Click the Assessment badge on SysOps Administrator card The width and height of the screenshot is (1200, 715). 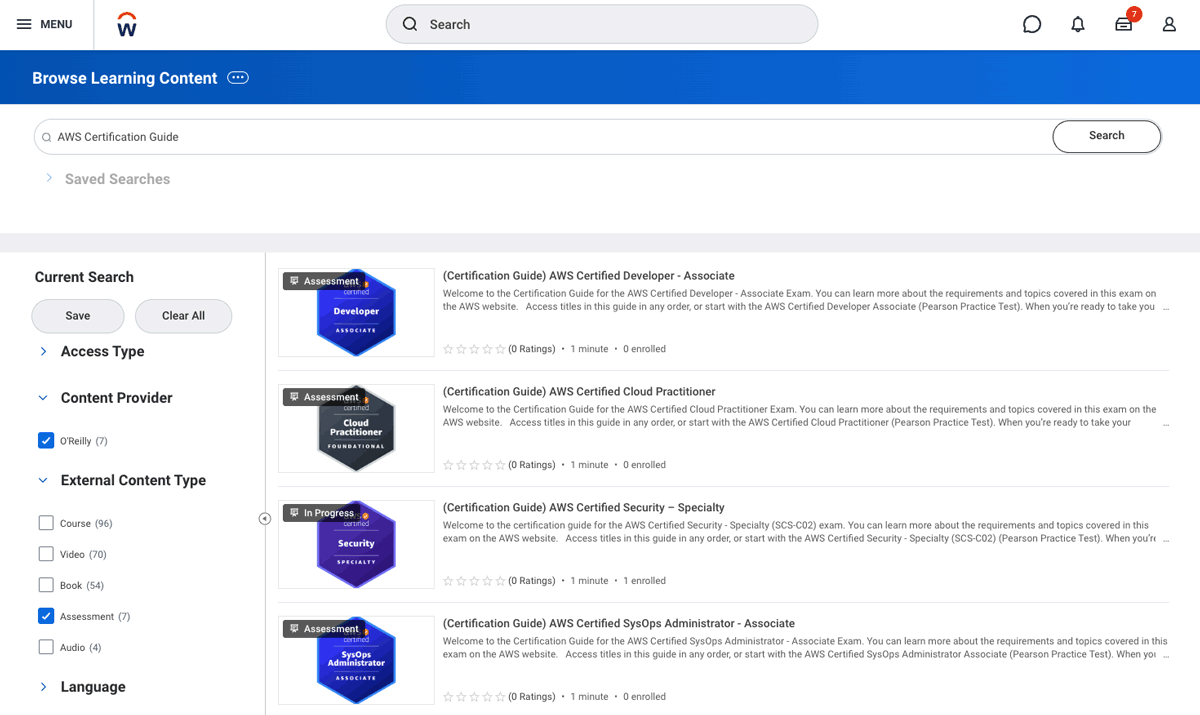[x=323, y=629]
